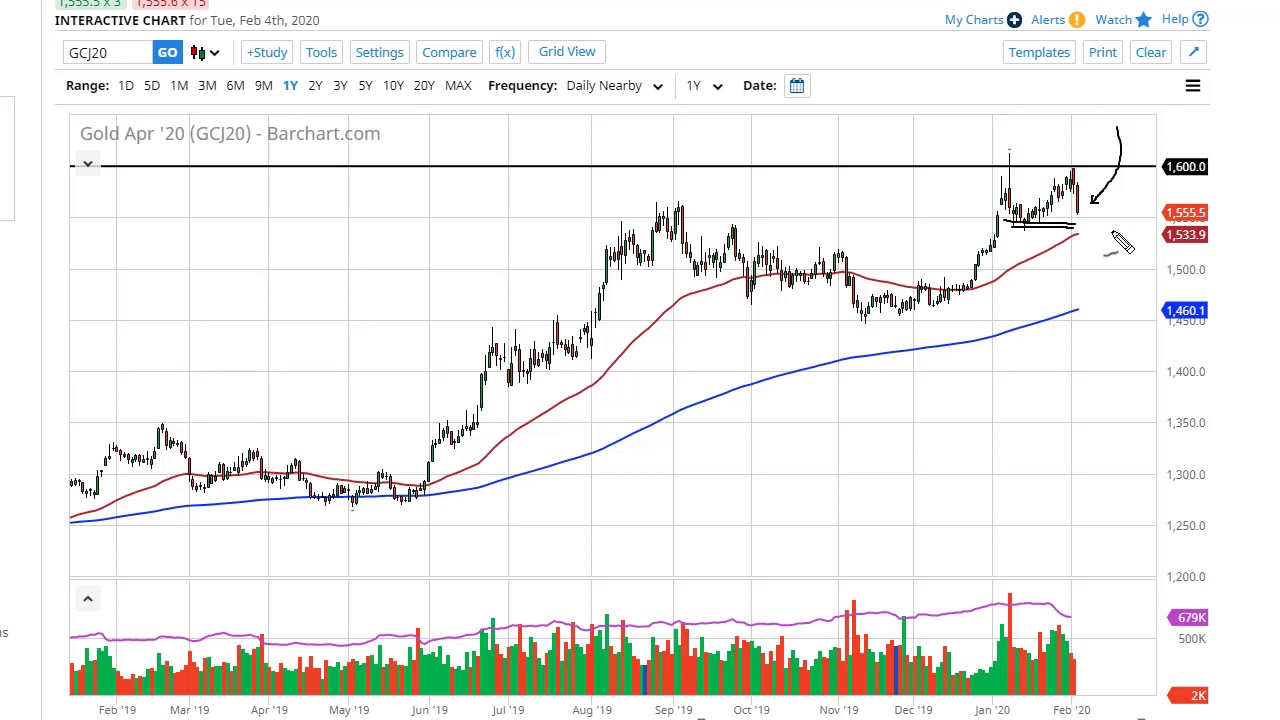Click the 1,460.1 moving average label
Screen dimensions: 1280x720
(1186, 311)
